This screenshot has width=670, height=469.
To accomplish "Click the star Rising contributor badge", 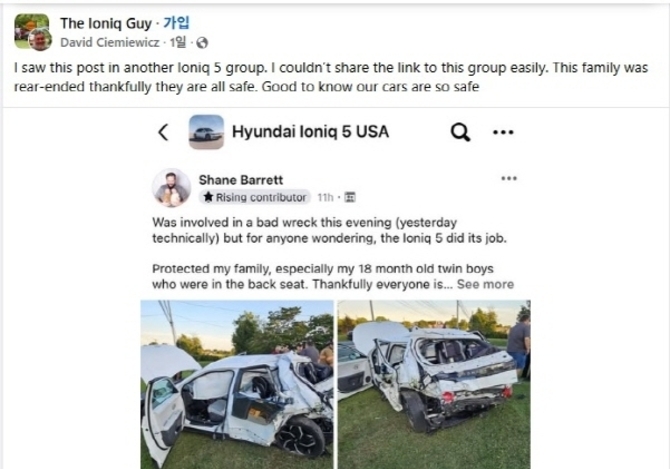I will pos(255,197).
